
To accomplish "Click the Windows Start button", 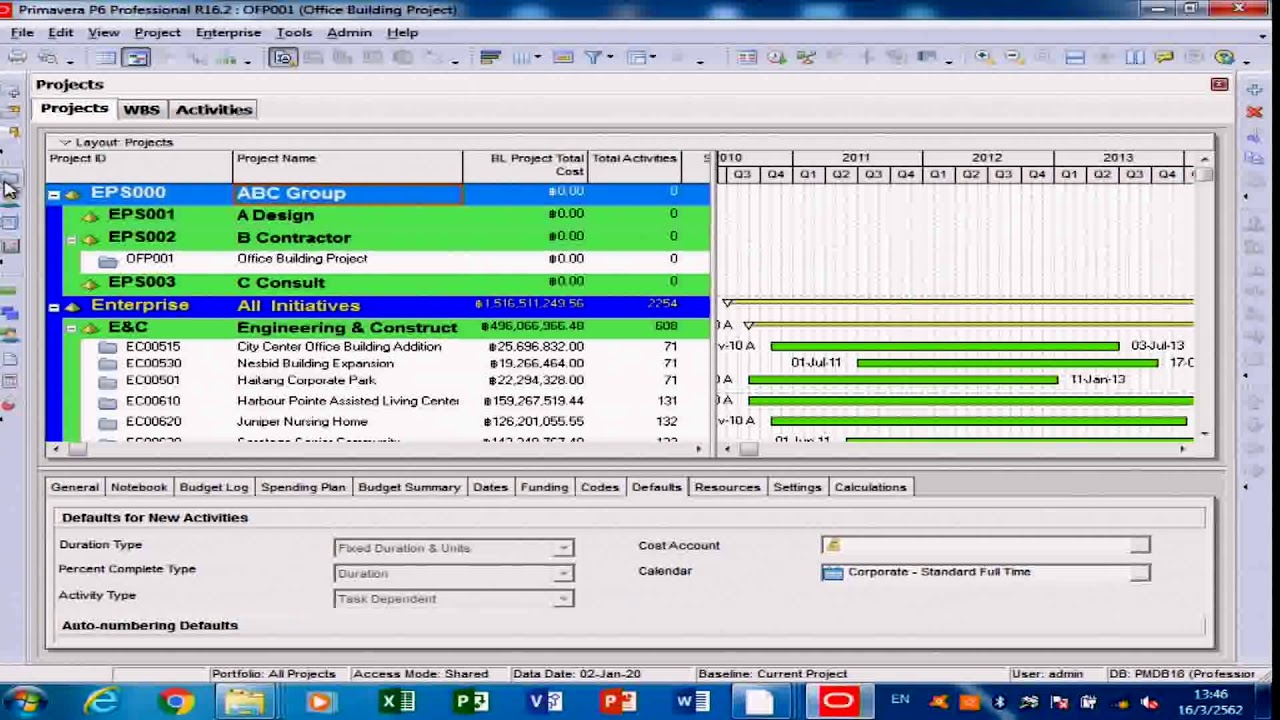I will click(27, 702).
